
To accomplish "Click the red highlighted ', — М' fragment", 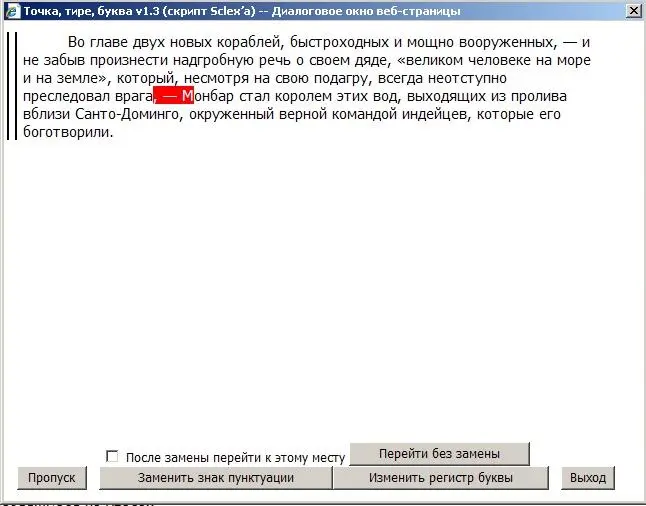I will tap(173, 96).
